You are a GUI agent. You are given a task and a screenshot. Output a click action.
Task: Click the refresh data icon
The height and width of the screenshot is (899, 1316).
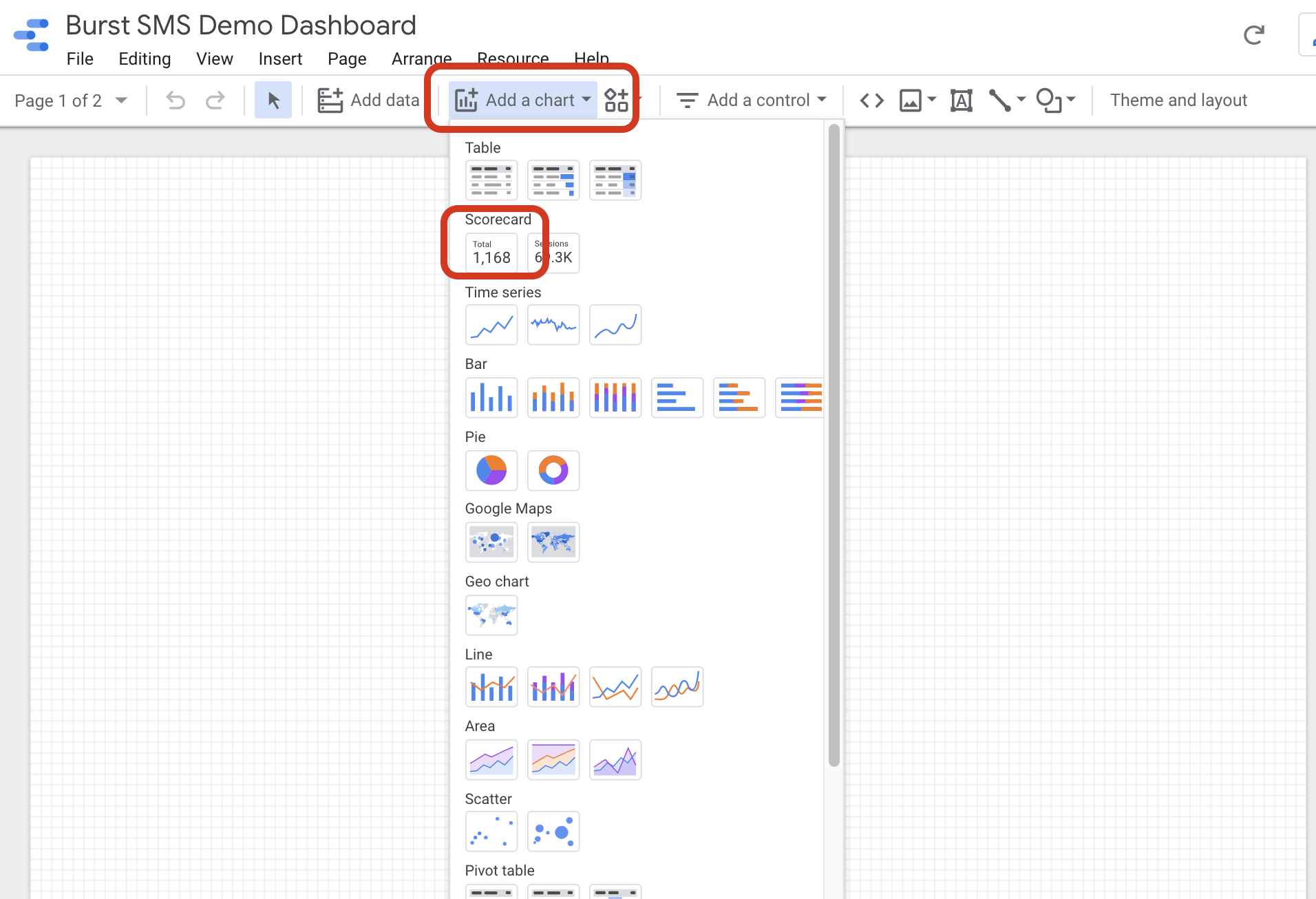pyautogui.click(x=1254, y=34)
